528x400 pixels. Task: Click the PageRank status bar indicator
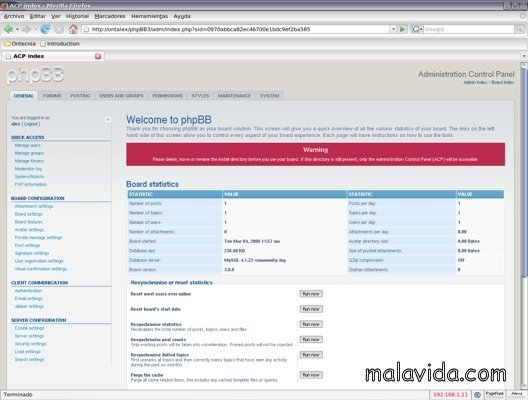click(494, 394)
